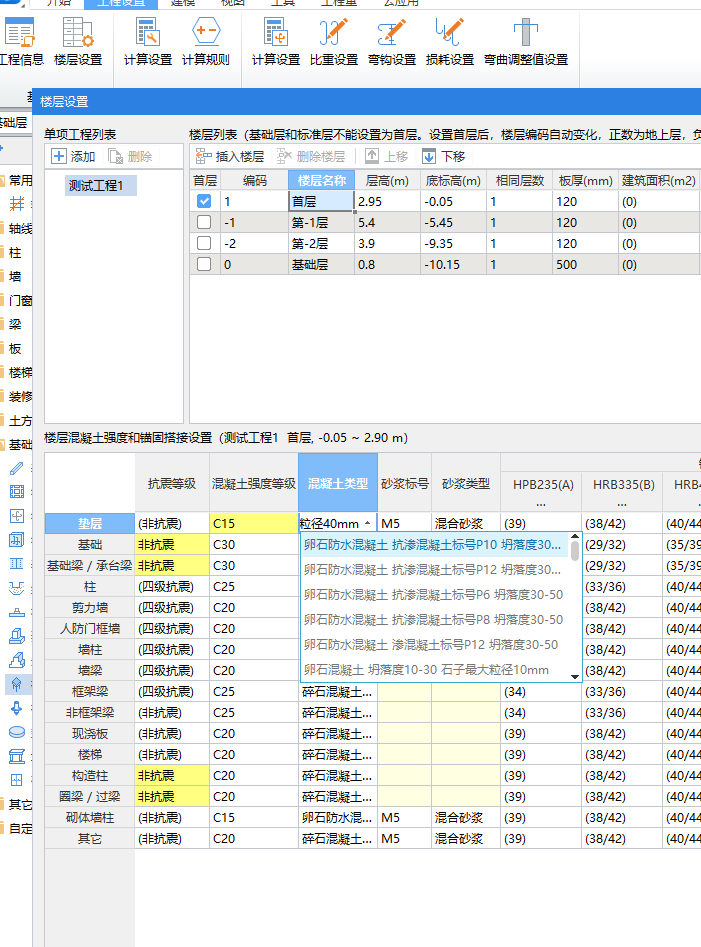
Task: Check the 首层 checkbox for 基础层
Action: tap(204, 264)
